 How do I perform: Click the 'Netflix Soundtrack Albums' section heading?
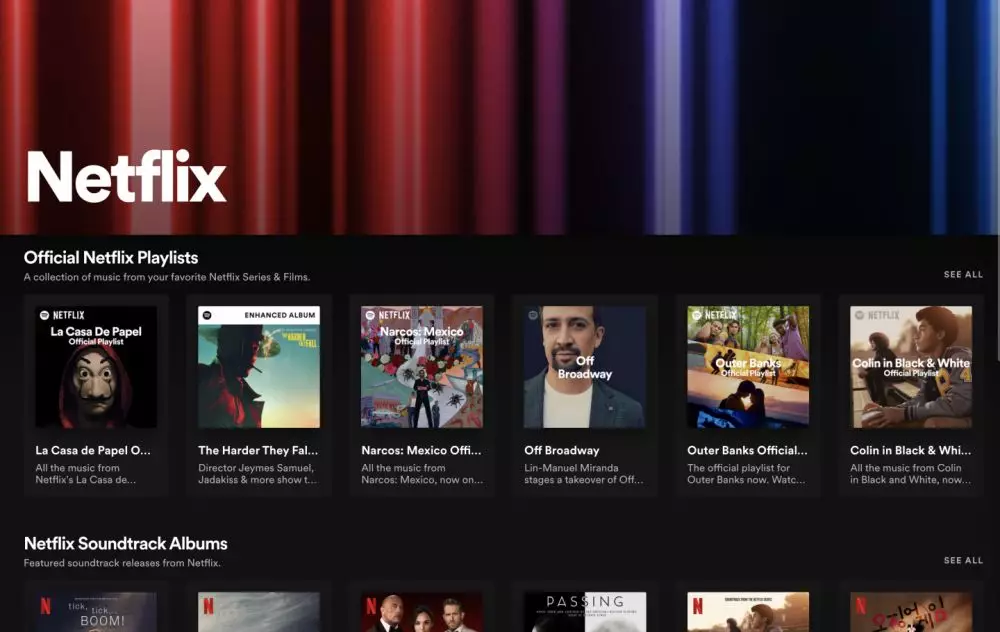pyautogui.click(x=125, y=543)
